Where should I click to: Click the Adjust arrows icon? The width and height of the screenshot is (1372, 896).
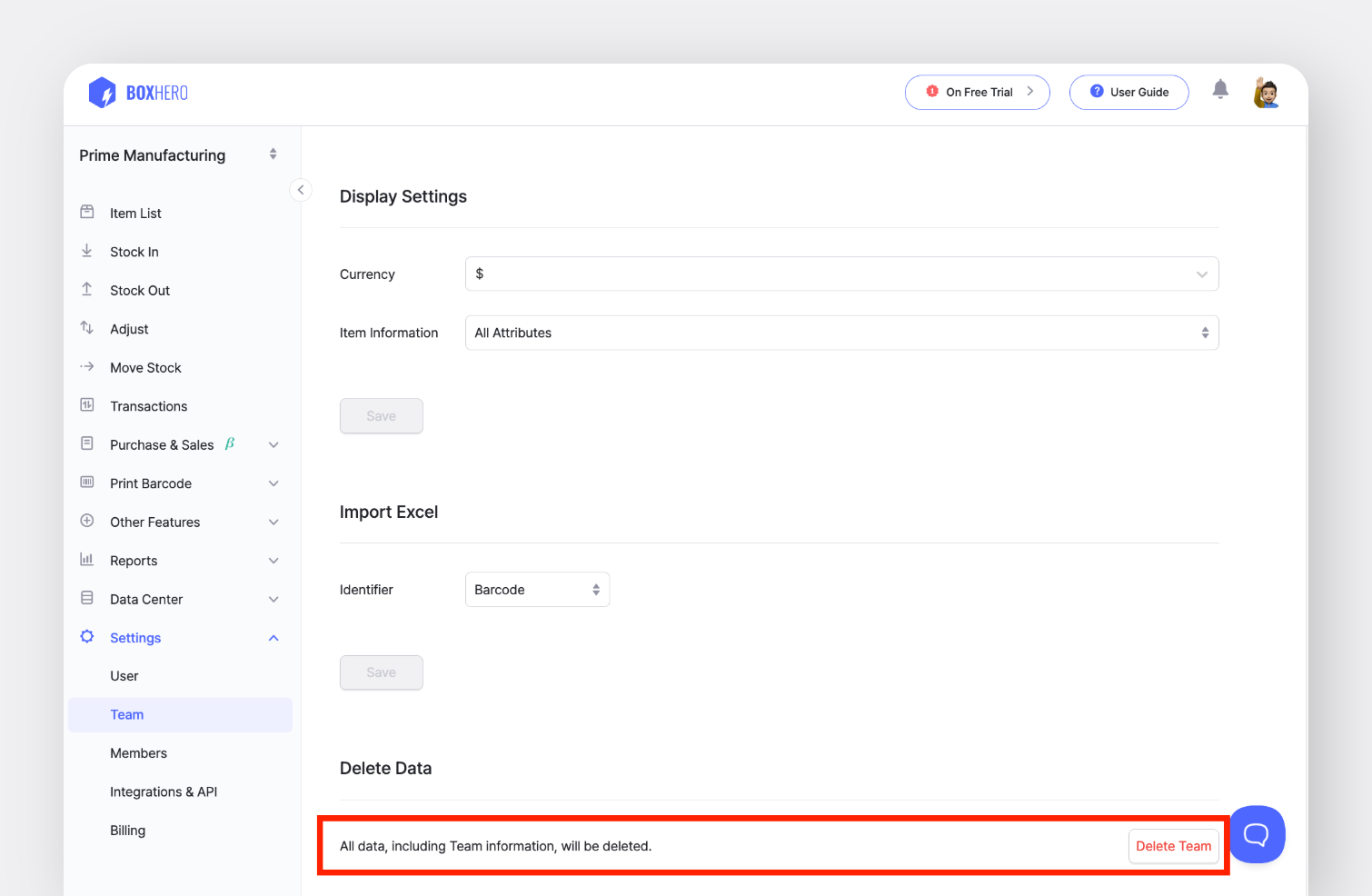point(87,328)
